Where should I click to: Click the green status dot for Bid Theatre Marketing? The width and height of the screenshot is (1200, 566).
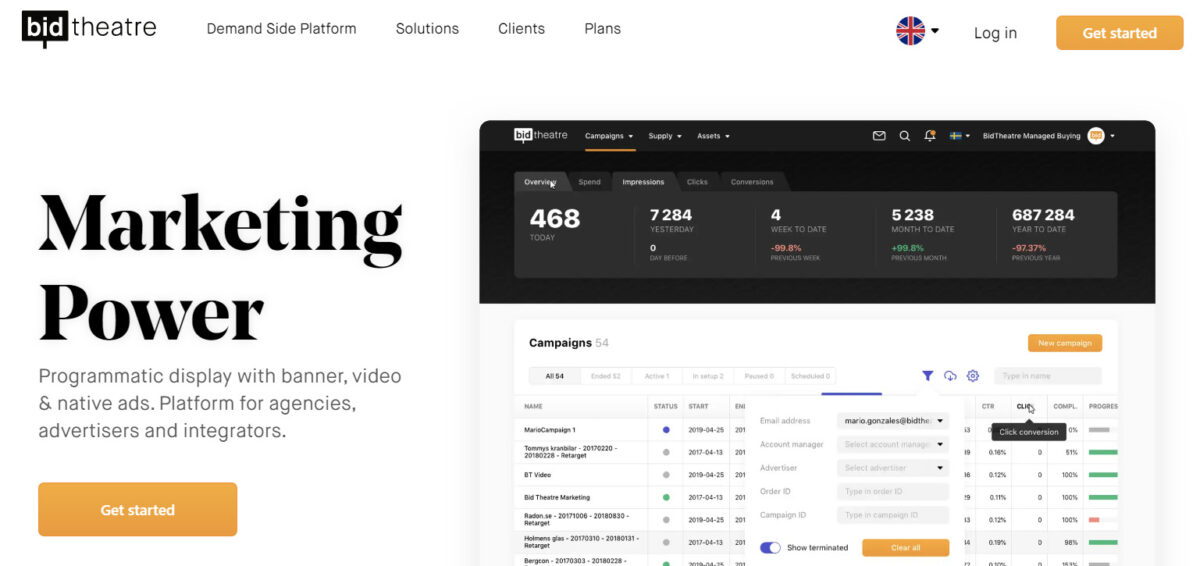666,497
